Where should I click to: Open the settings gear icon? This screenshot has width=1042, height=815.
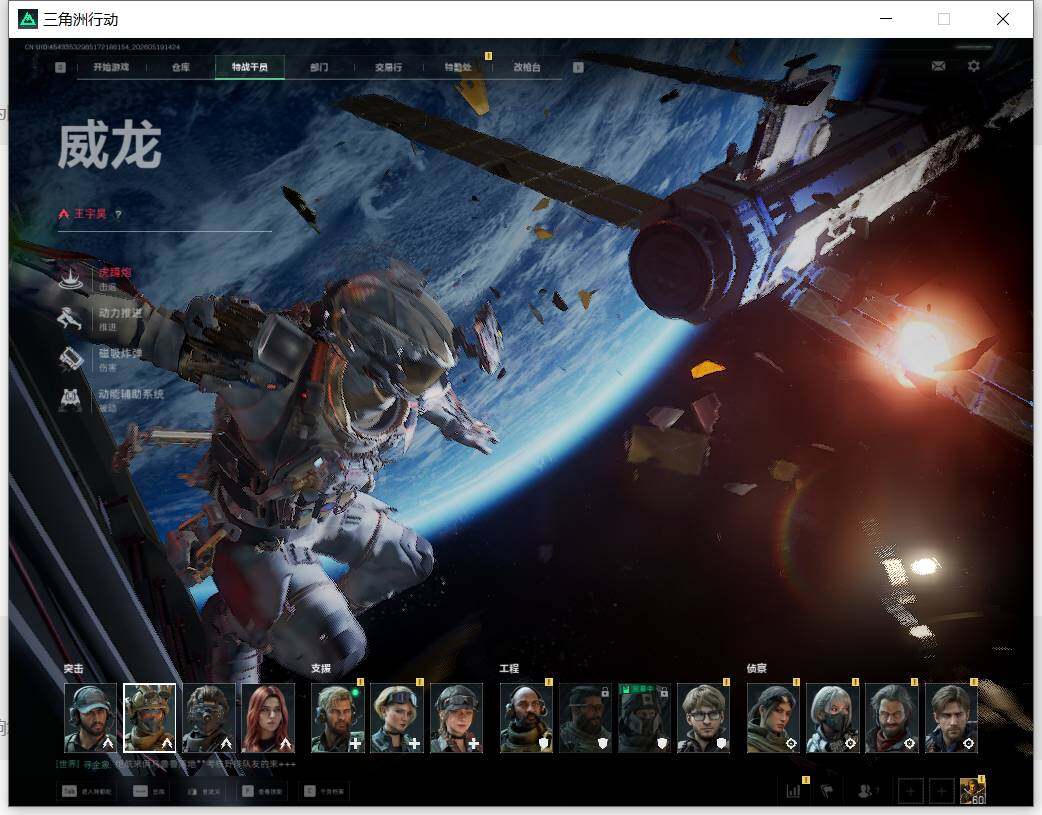coord(974,66)
